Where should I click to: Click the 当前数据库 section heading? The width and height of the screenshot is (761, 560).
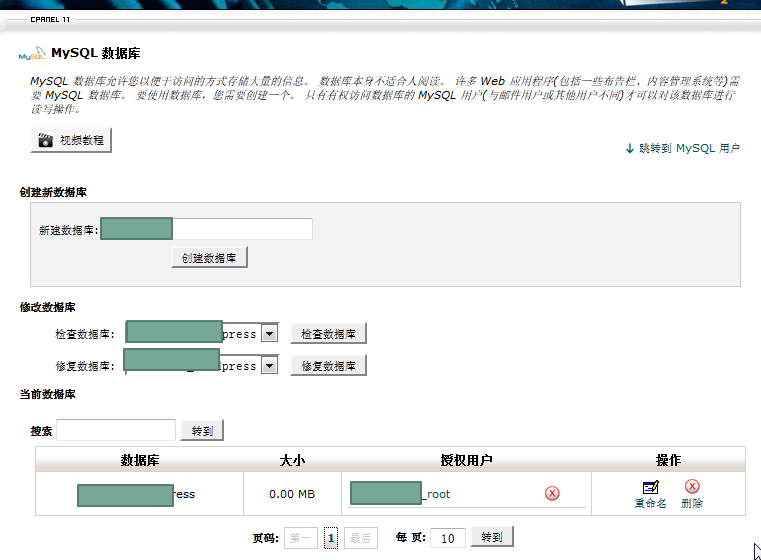[x=48, y=394]
